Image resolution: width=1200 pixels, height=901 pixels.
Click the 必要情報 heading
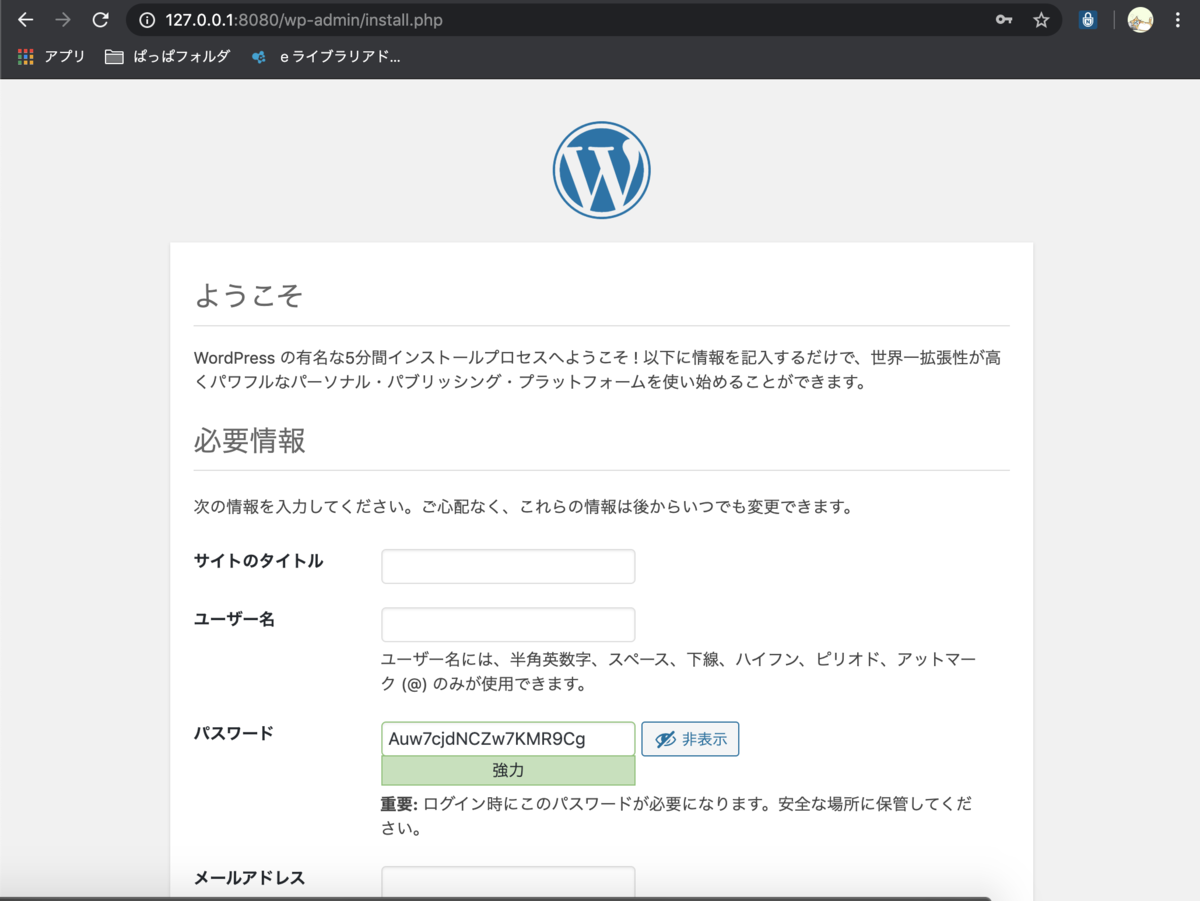pos(250,440)
